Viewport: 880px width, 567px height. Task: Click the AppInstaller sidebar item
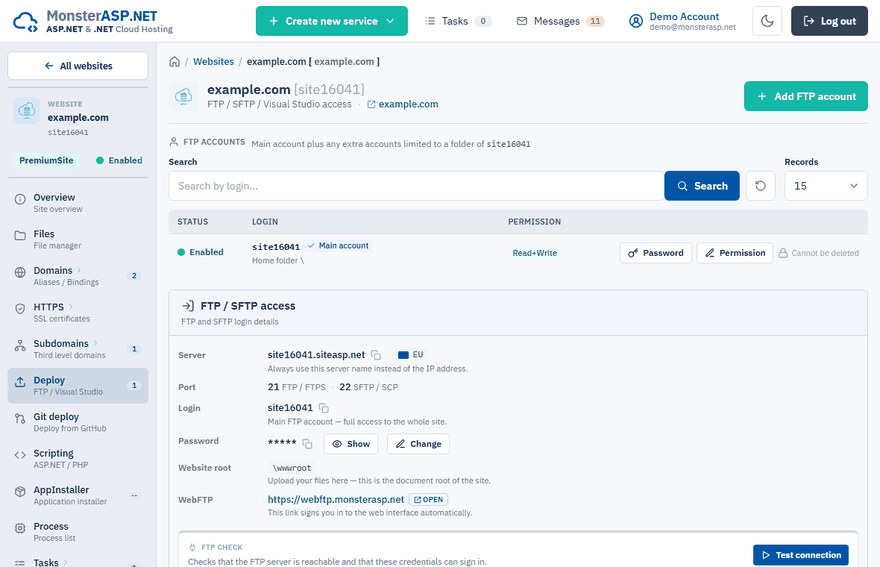(x=78, y=495)
